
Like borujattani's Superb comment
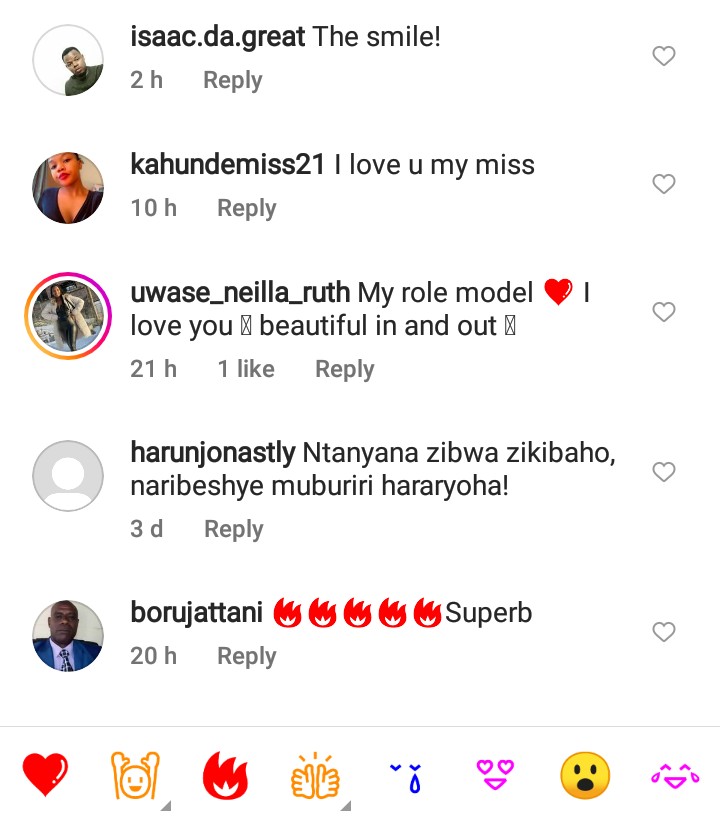tap(664, 632)
